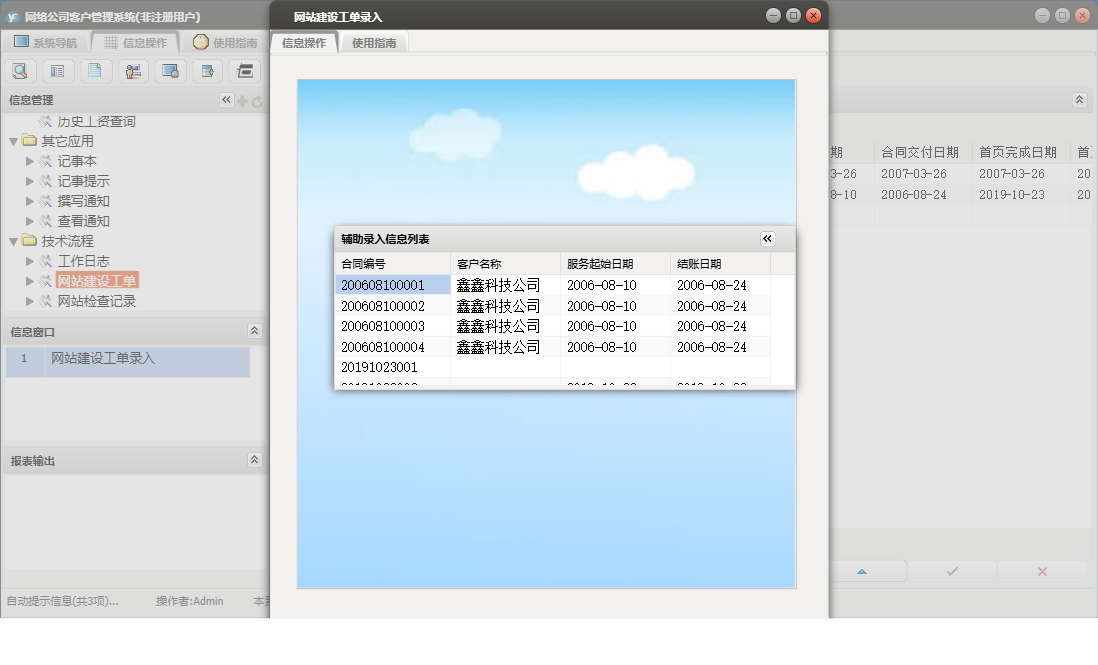Select 网站检查记录 in the tree
The height and width of the screenshot is (665, 1098).
(96, 301)
